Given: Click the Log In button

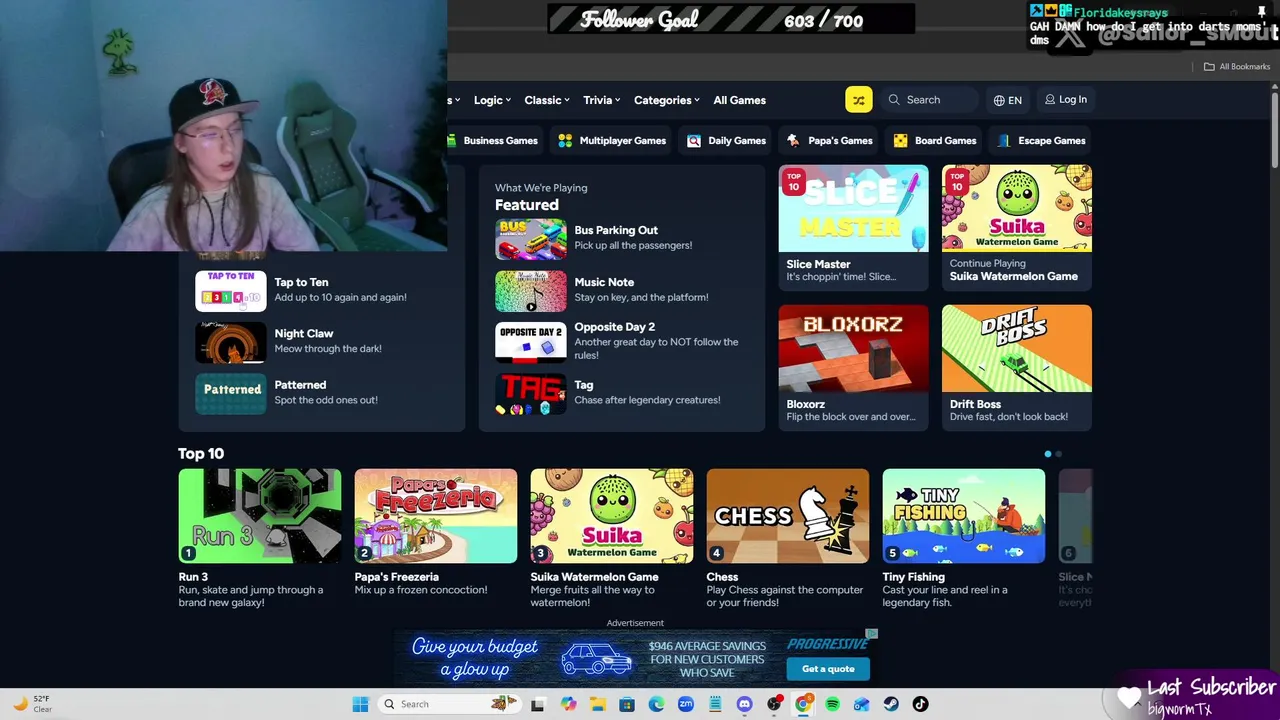Looking at the screenshot, I should pos(1066,100).
